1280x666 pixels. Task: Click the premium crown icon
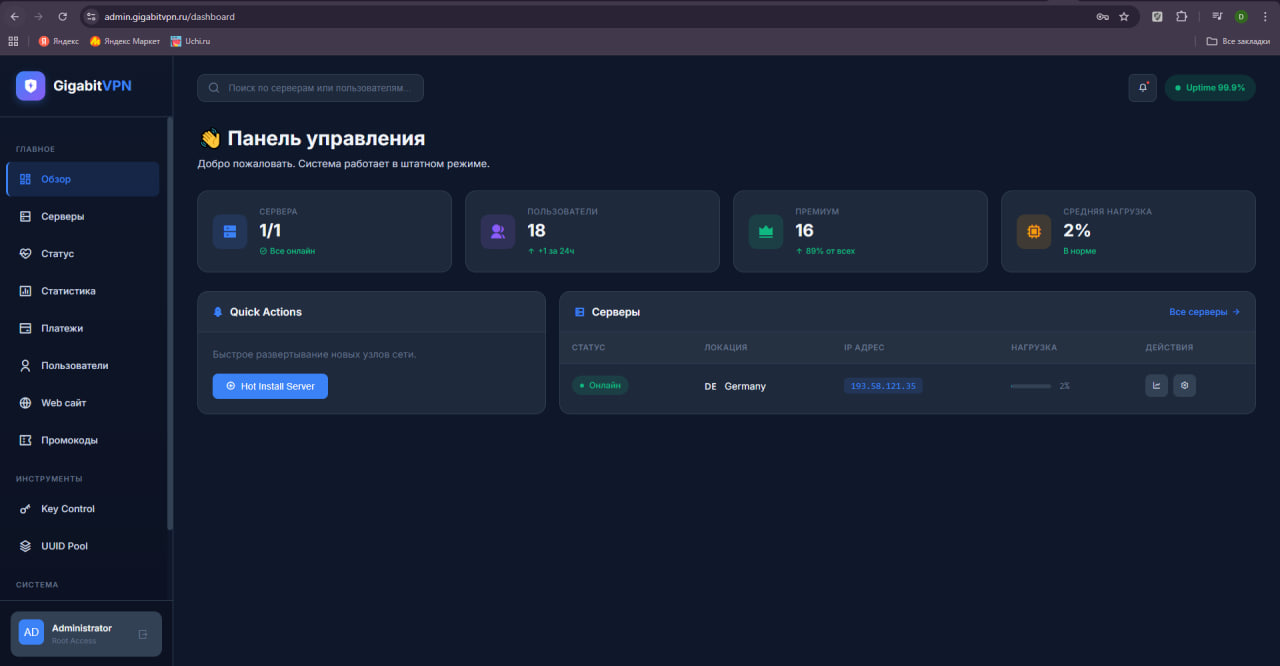coord(766,232)
